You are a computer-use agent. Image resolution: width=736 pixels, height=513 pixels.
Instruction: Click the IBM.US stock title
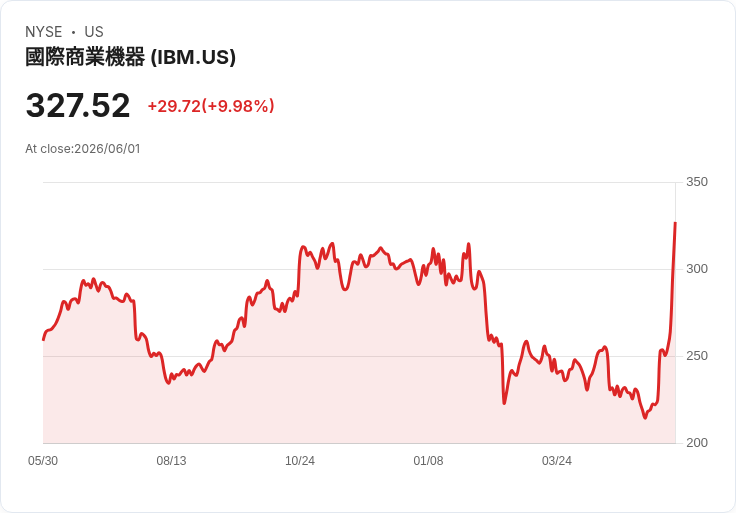[x=130, y=57]
